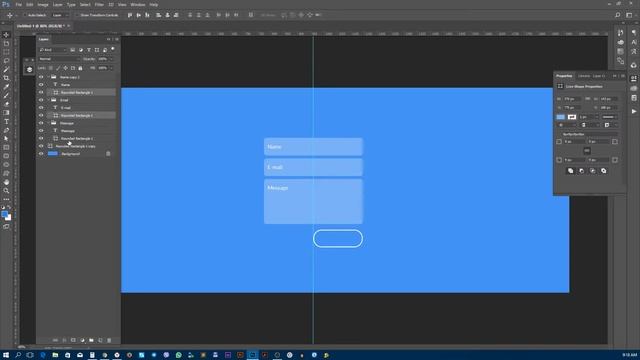
Task: Select the Lasso tool
Action: pyautogui.click(x=6, y=61)
